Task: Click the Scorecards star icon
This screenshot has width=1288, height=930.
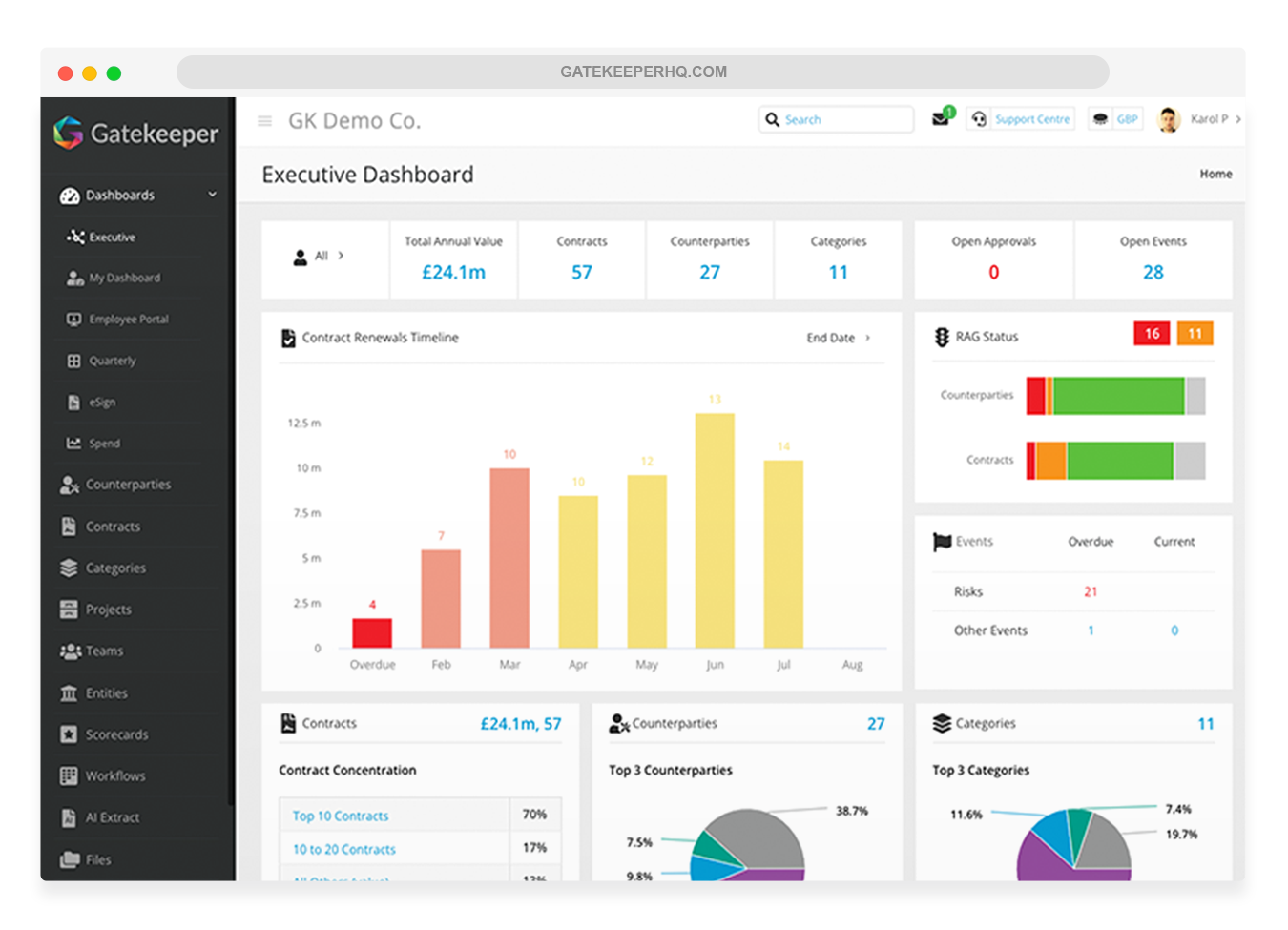Action: [69, 734]
